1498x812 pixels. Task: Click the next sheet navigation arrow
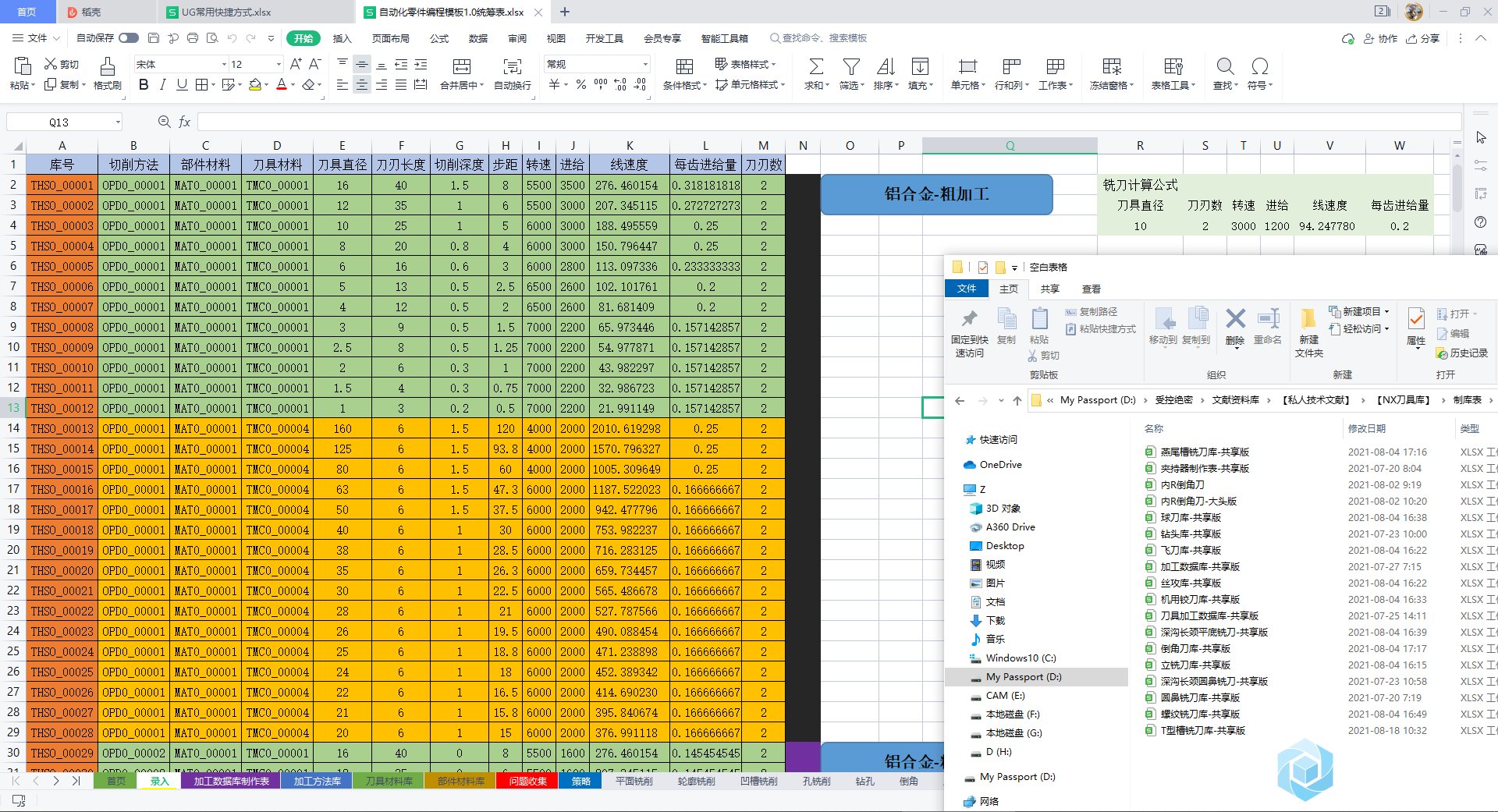56,781
